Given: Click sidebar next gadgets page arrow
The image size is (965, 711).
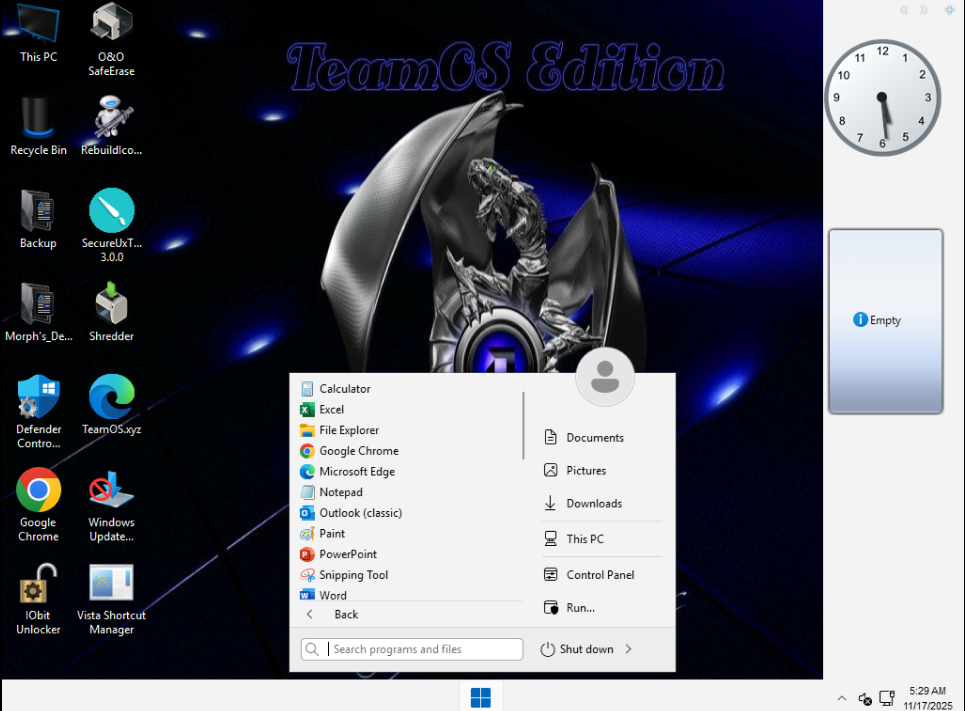Looking at the screenshot, I should pos(924,10).
